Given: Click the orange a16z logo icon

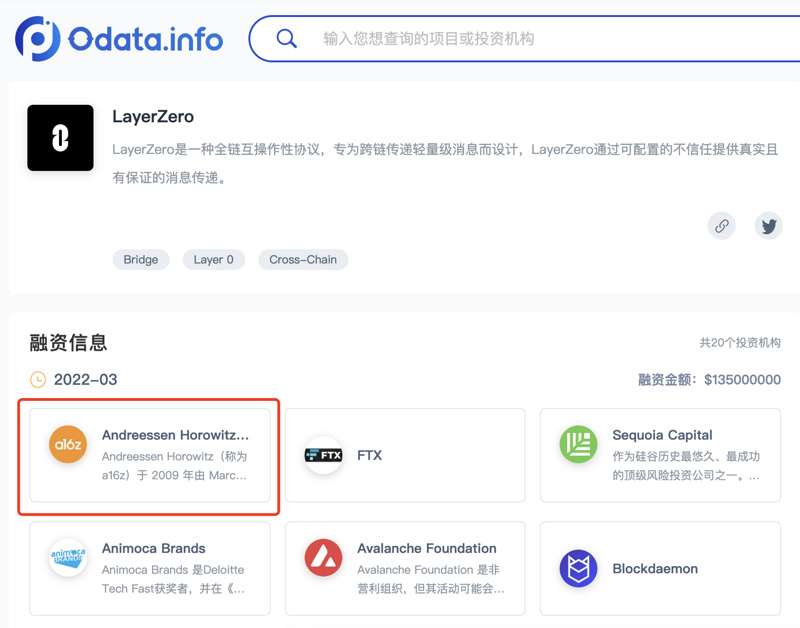Looking at the screenshot, I should point(68,443).
